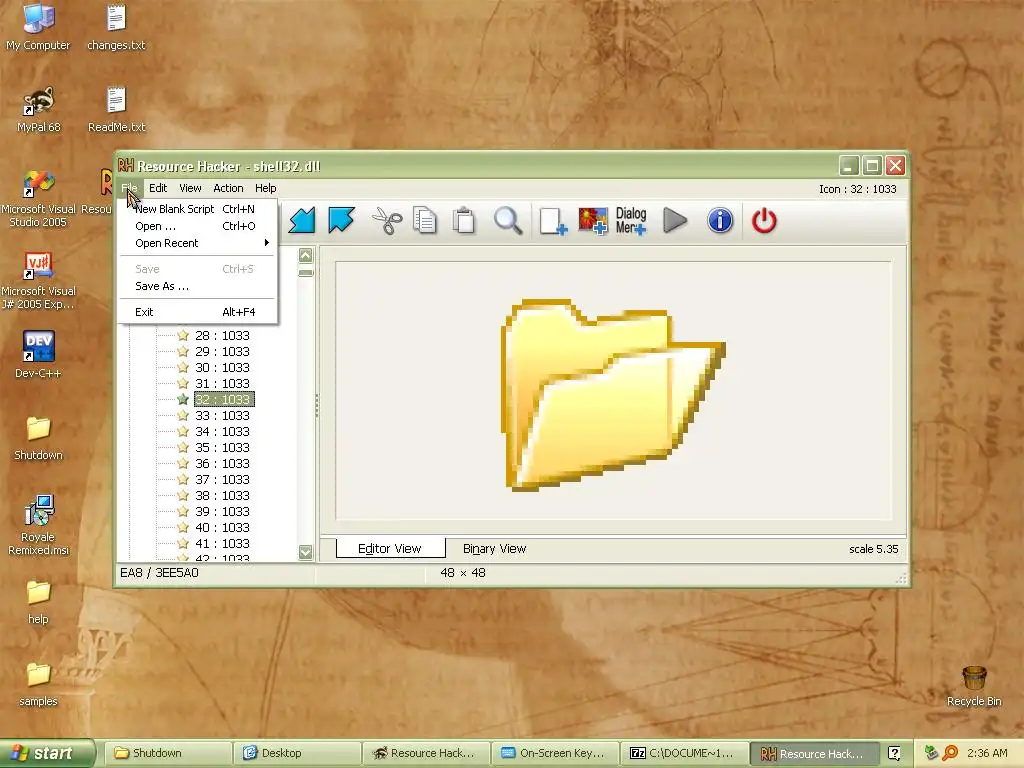The image size is (1024, 768).
Task: Open Recycle Bin on desktop
Action: pos(974,686)
